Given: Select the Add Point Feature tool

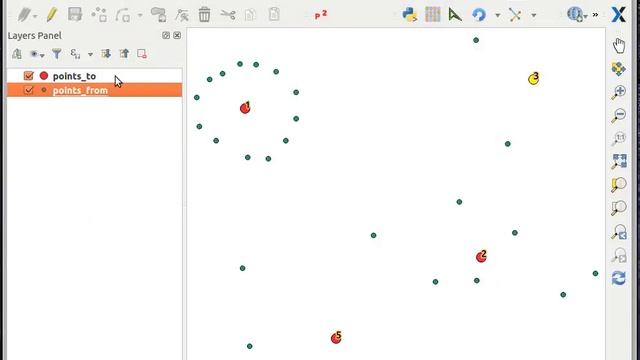Looking at the screenshot, I should coord(99,15).
